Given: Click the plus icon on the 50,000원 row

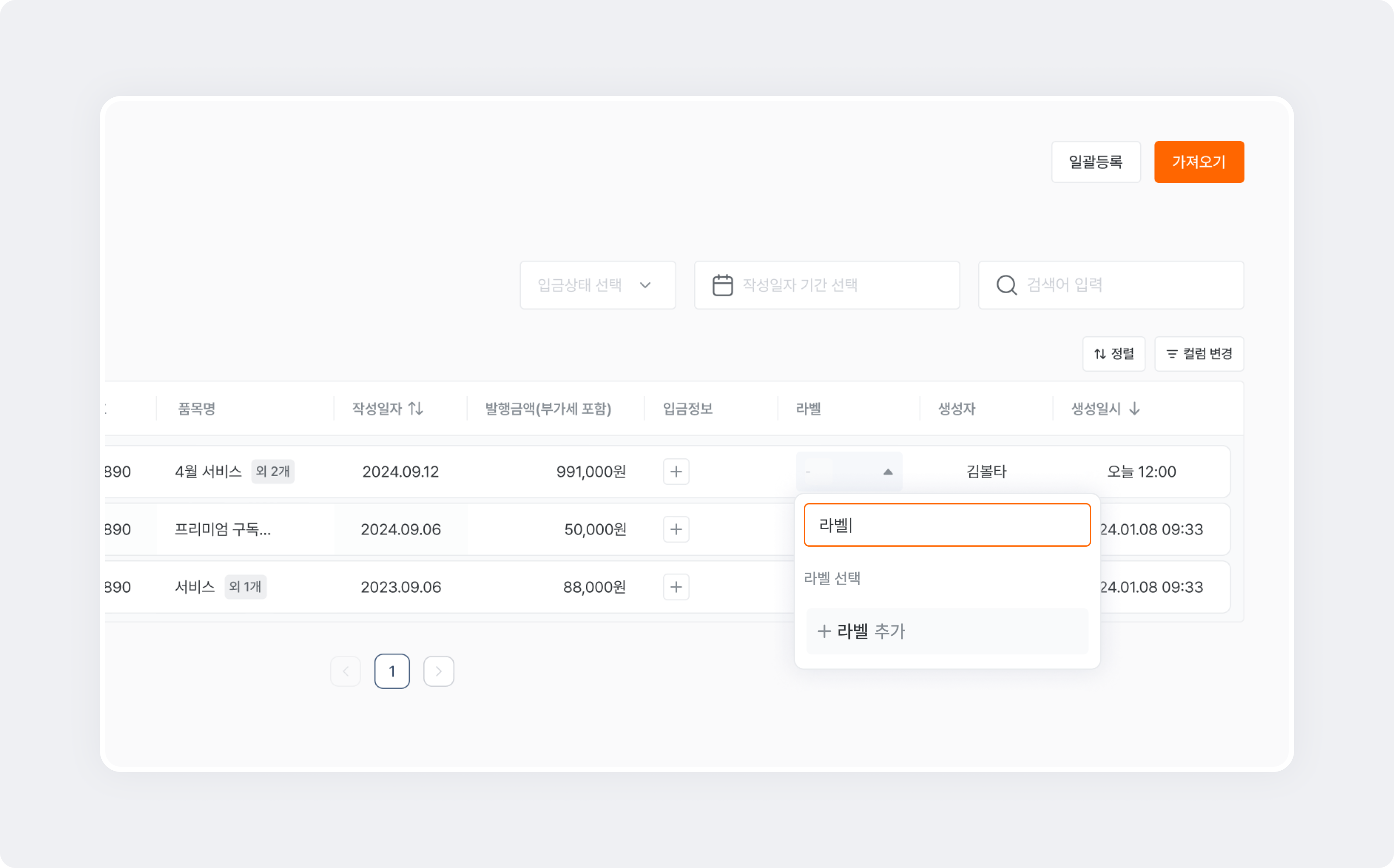Looking at the screenshot, I should coord(676,529).
